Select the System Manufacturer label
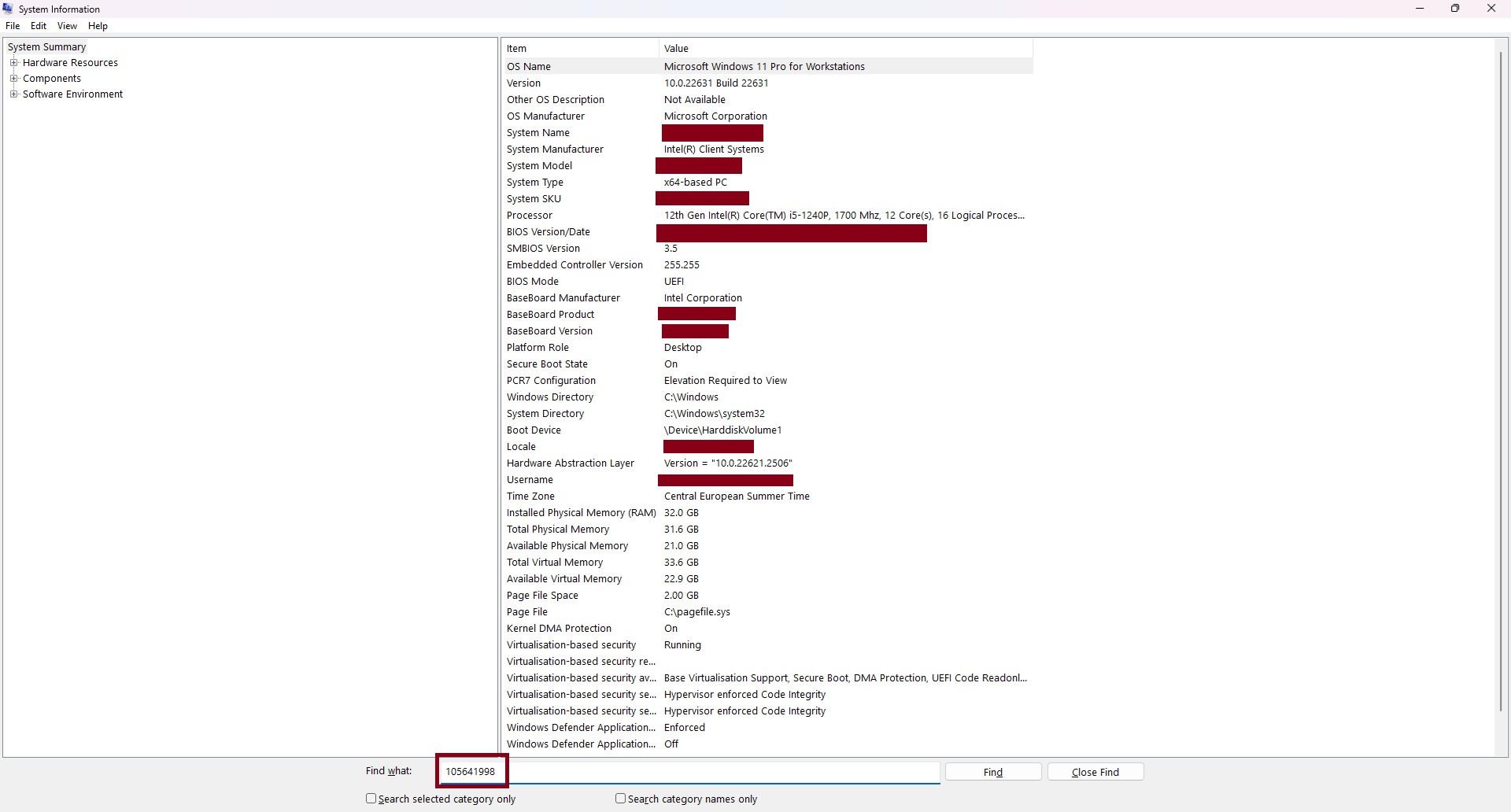 coord(555,149)
